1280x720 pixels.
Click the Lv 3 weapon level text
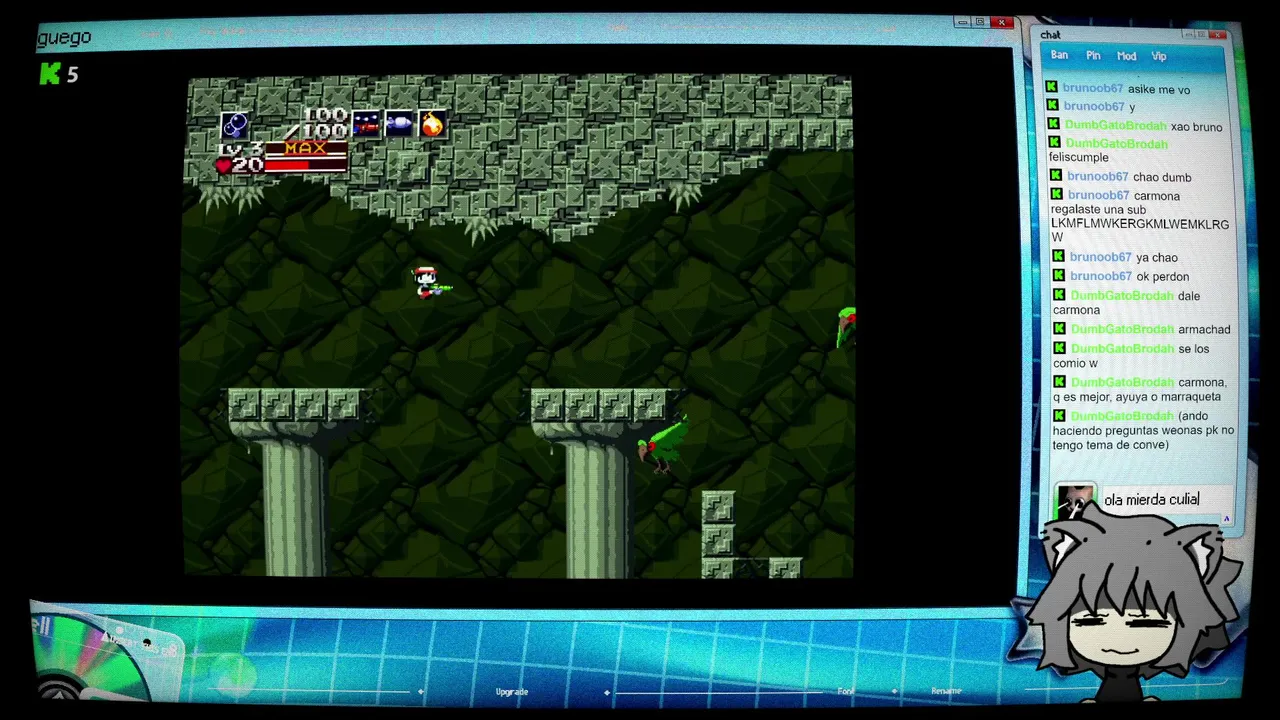[x=239, y=149]
